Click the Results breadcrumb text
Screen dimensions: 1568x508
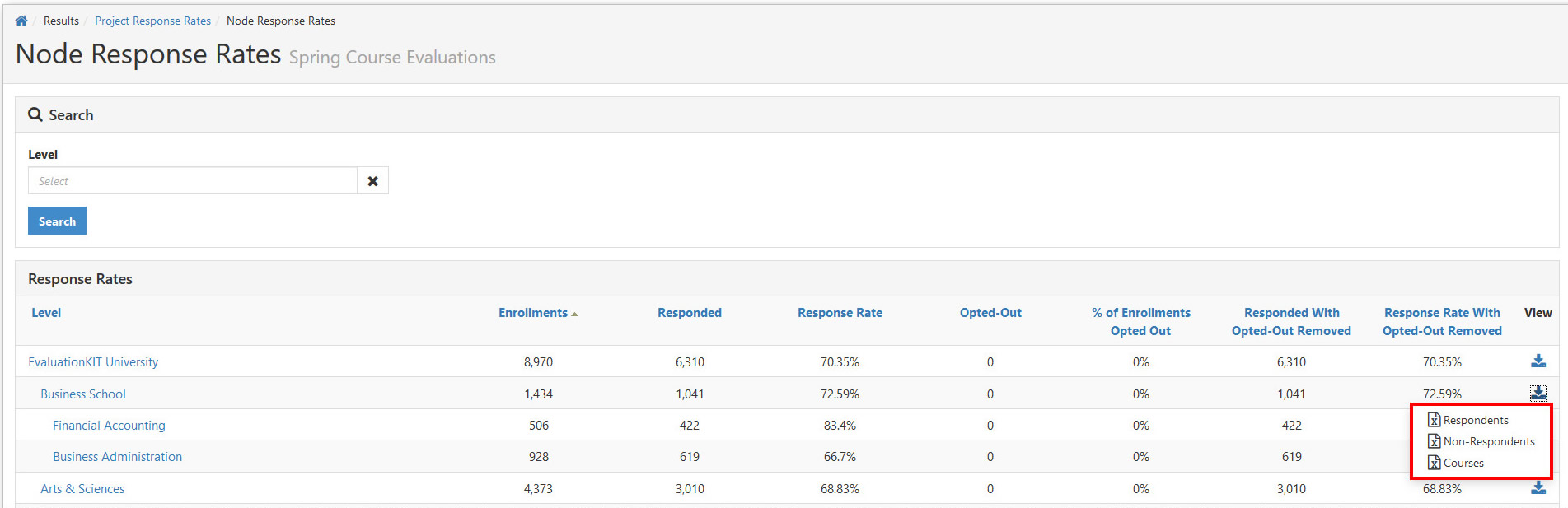point(61,21)
